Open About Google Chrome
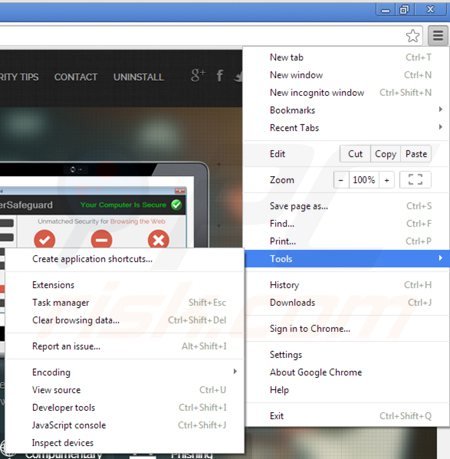 click(347, 372)
